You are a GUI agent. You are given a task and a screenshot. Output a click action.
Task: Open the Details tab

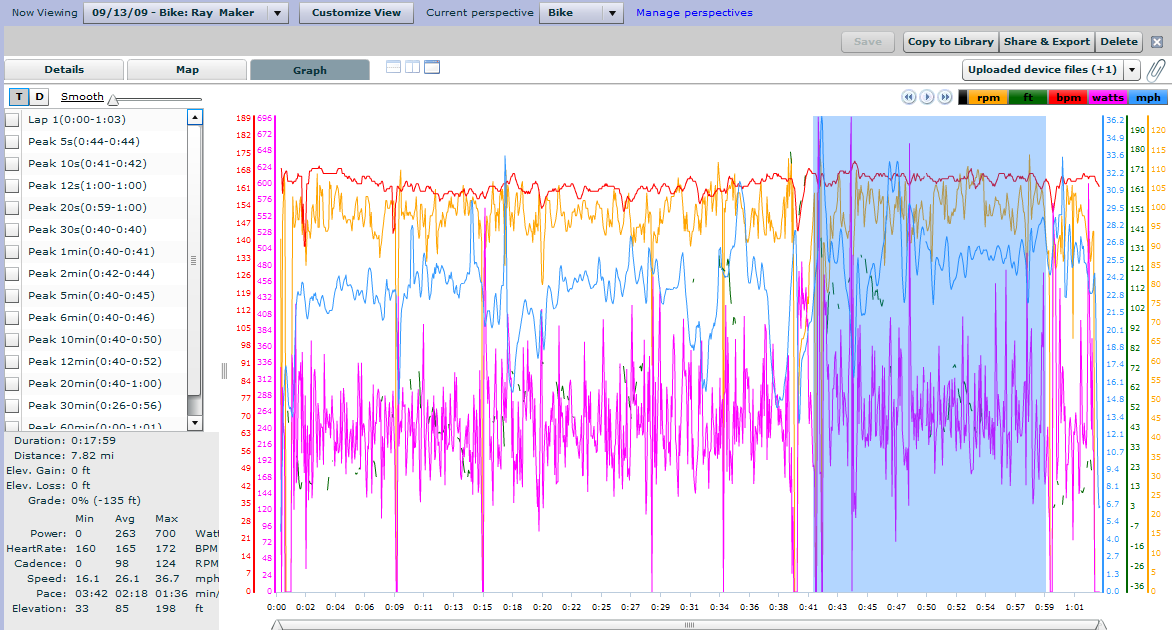[64, 70]
